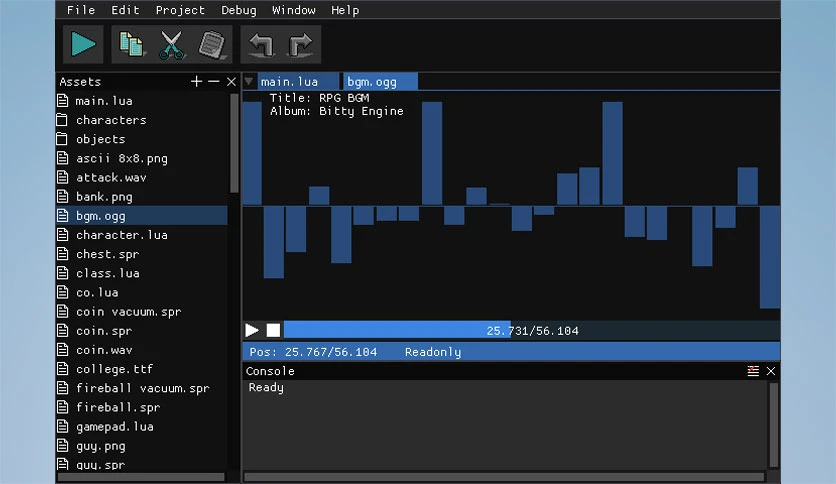Select fireball.spr asset

142,408
